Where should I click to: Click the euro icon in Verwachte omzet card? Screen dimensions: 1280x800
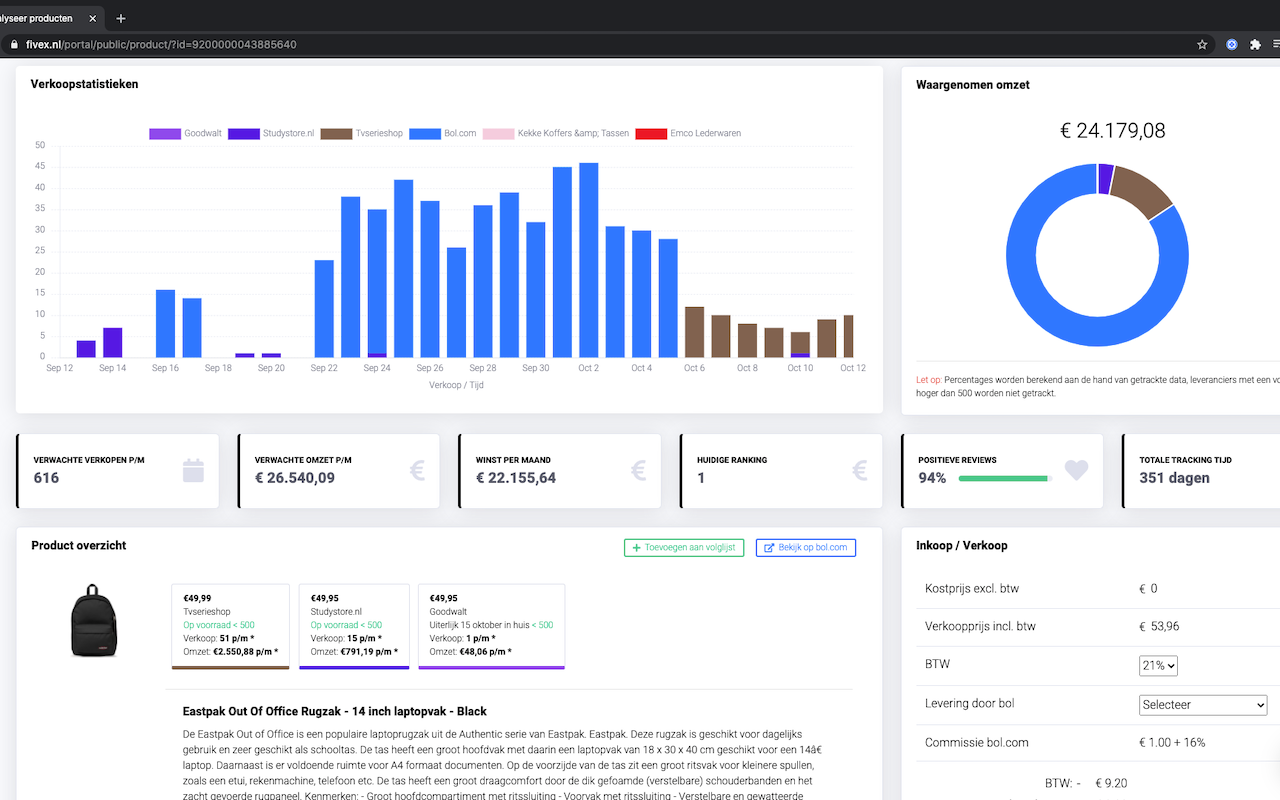point(417,470)
